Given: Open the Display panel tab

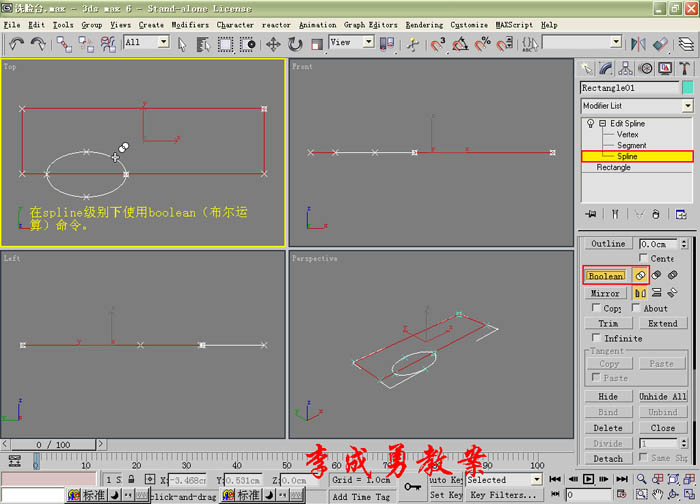Looking at the screenshot, I should (x=665, y=68).
